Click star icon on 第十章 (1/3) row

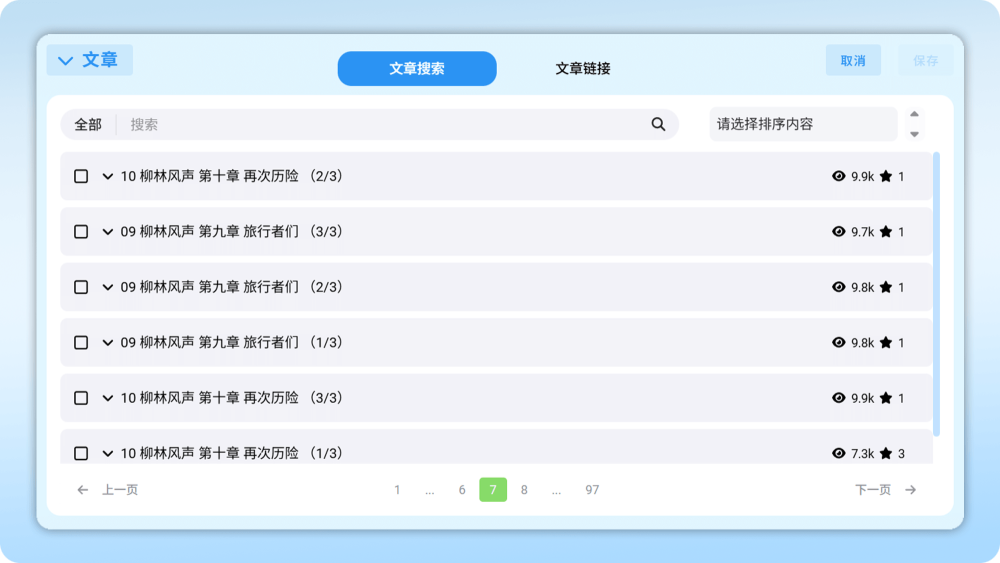(886, 453)
